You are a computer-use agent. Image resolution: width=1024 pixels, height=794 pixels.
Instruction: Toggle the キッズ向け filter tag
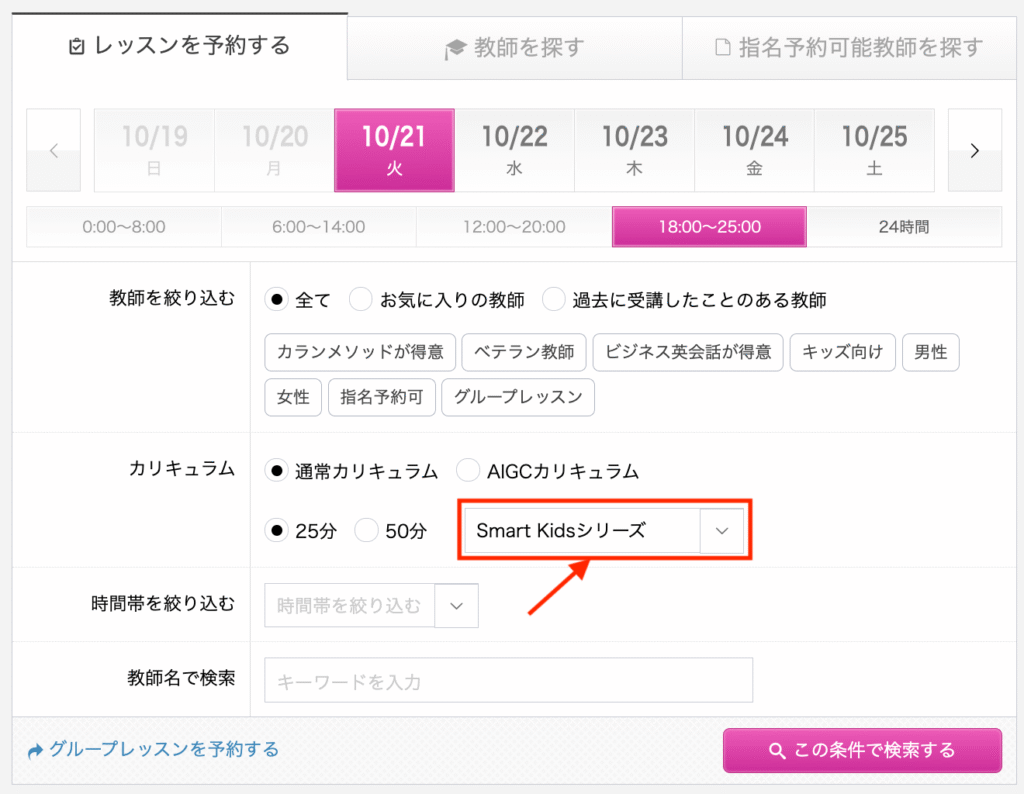click(842, 352)
